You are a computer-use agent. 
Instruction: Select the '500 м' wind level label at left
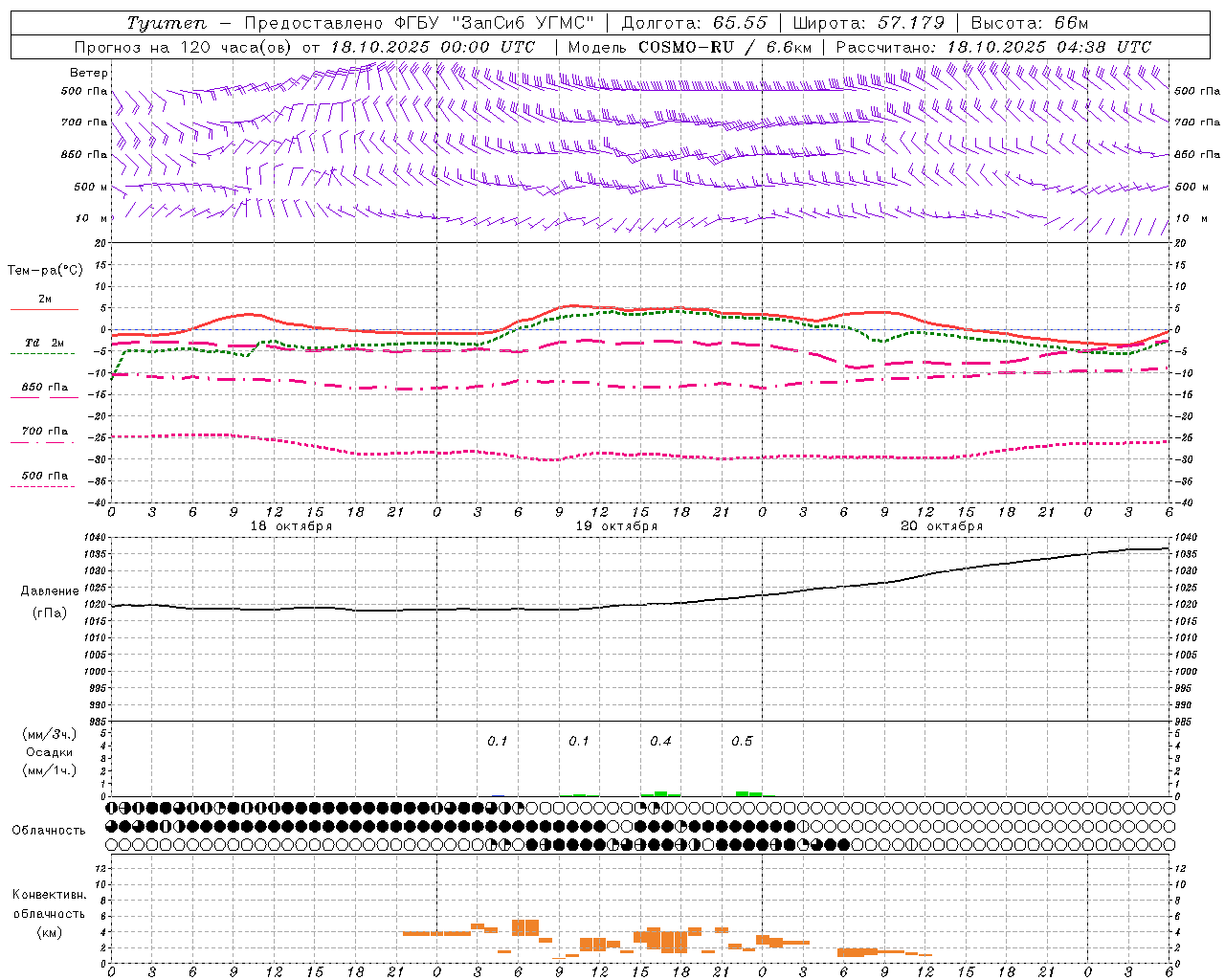point(91,187)
